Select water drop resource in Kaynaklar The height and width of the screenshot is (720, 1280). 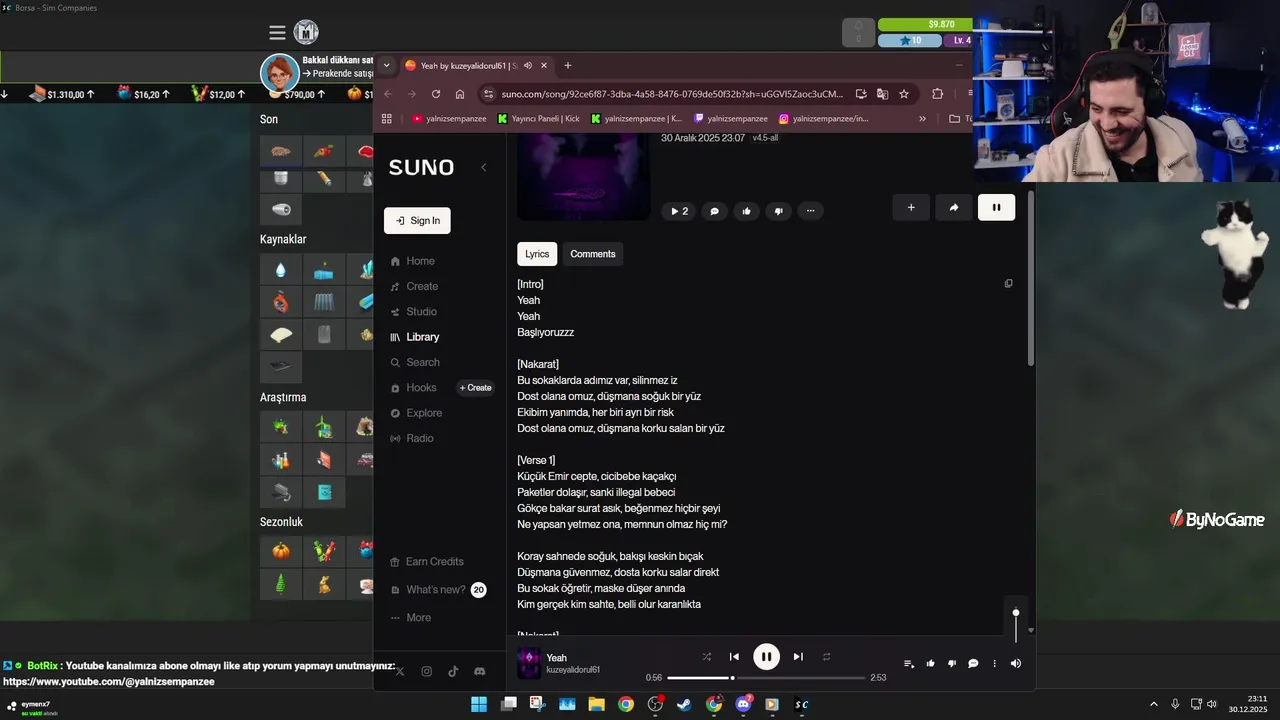tap(281, 270)
